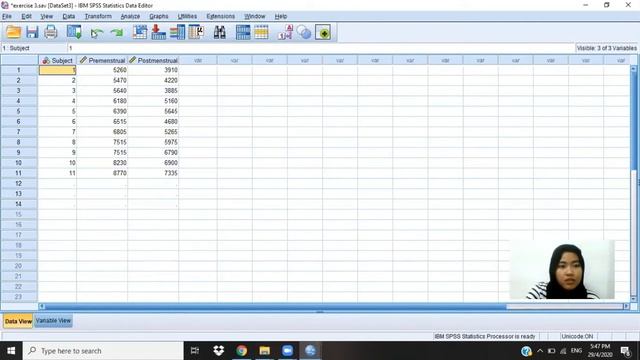Click the cell value editor field
640x360 pixels.
[x=321, y=48]
